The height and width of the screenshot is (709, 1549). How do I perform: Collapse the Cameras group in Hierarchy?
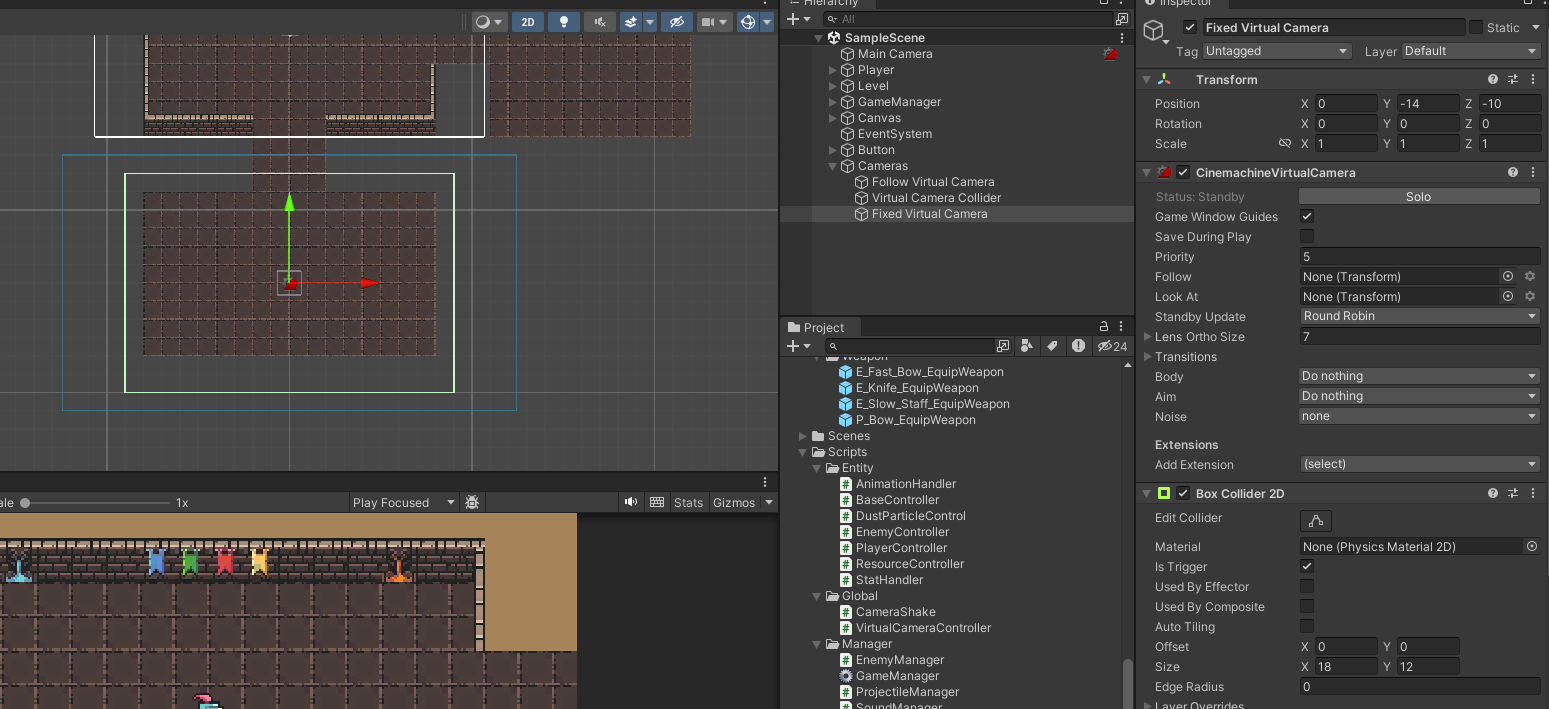(833, 166)
